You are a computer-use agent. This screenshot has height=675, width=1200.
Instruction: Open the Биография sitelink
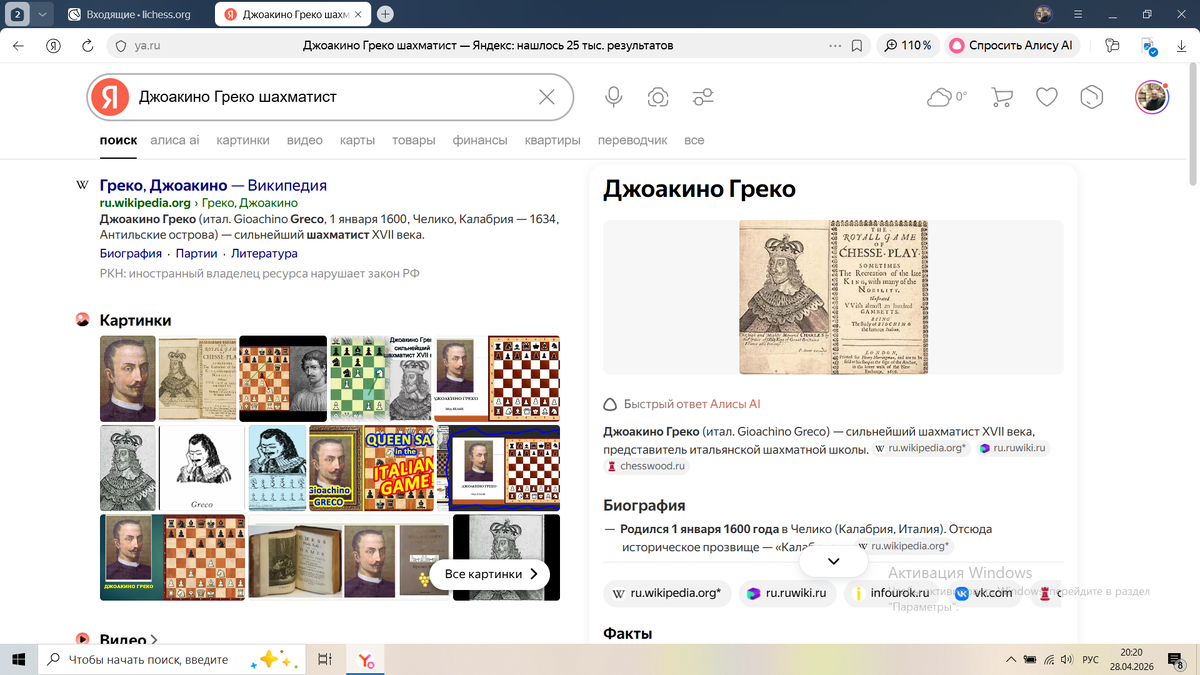(131, 254)
